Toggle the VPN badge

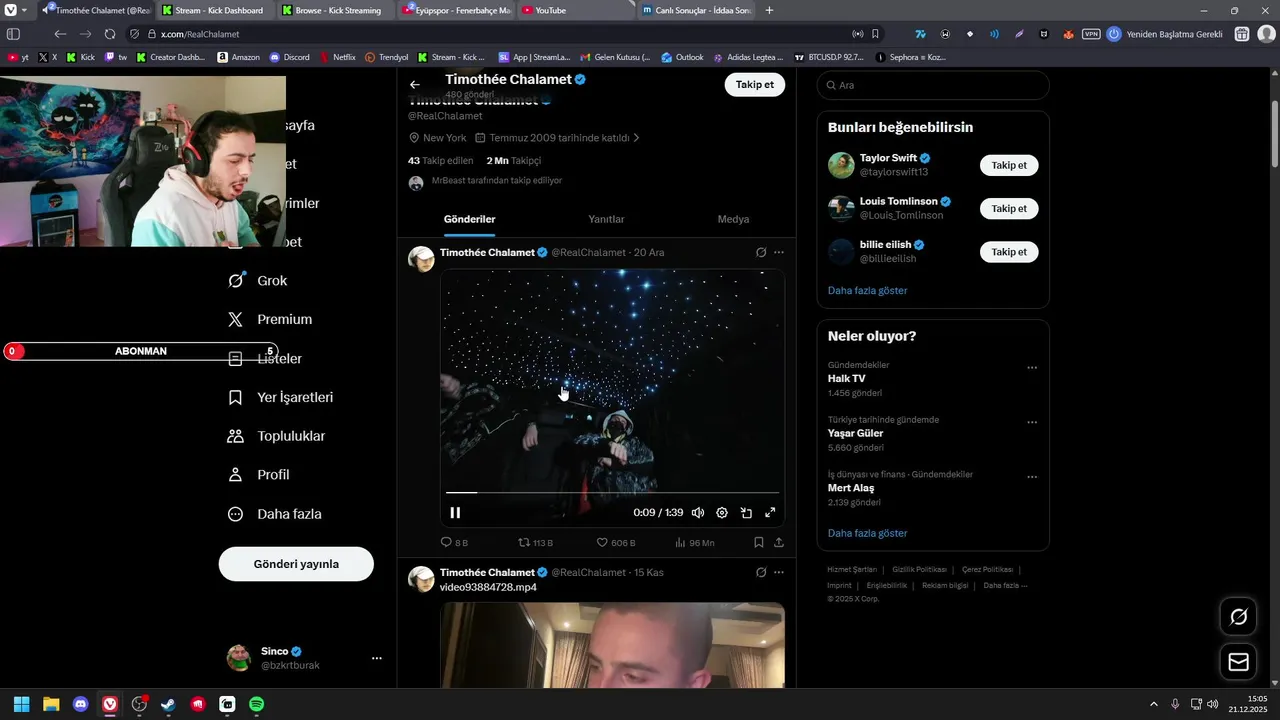[x=1091, y=34]
